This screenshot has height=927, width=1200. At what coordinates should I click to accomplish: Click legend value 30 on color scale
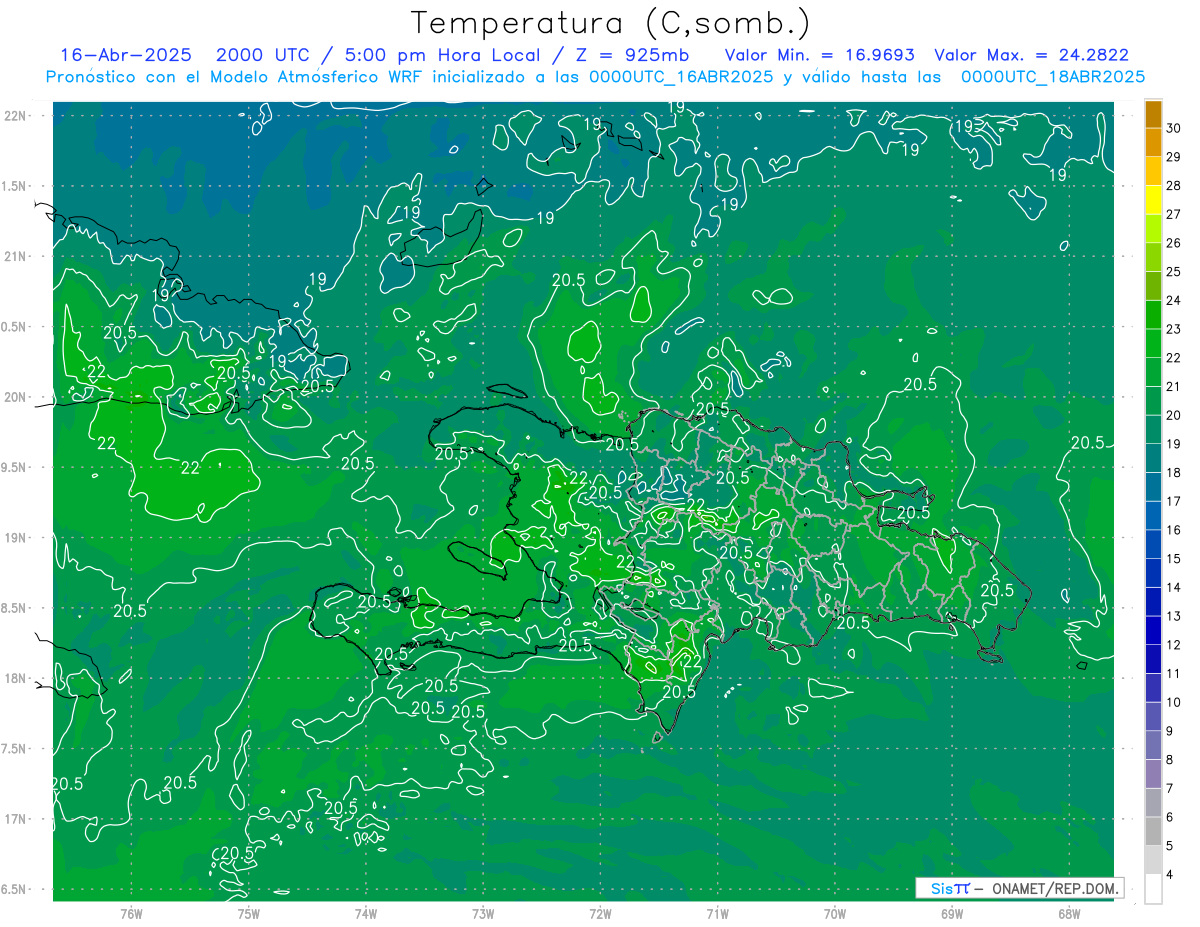pyautogui.click(x=1173, y=128)
